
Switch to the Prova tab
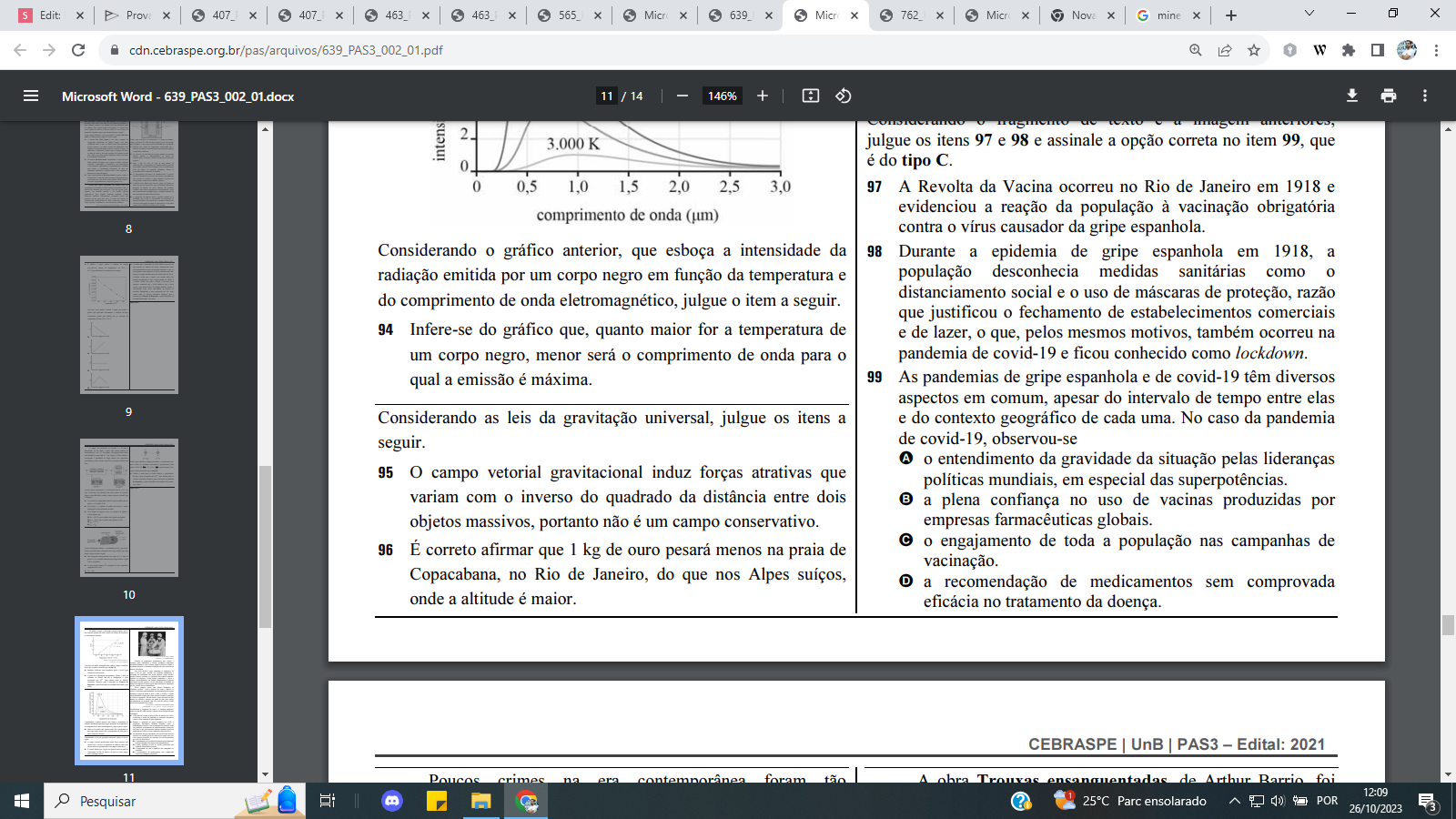(138, 15)
